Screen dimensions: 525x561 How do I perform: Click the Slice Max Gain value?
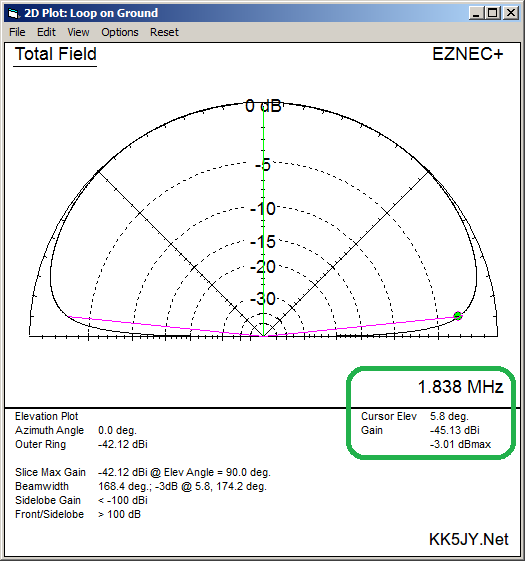coord(184,472)
